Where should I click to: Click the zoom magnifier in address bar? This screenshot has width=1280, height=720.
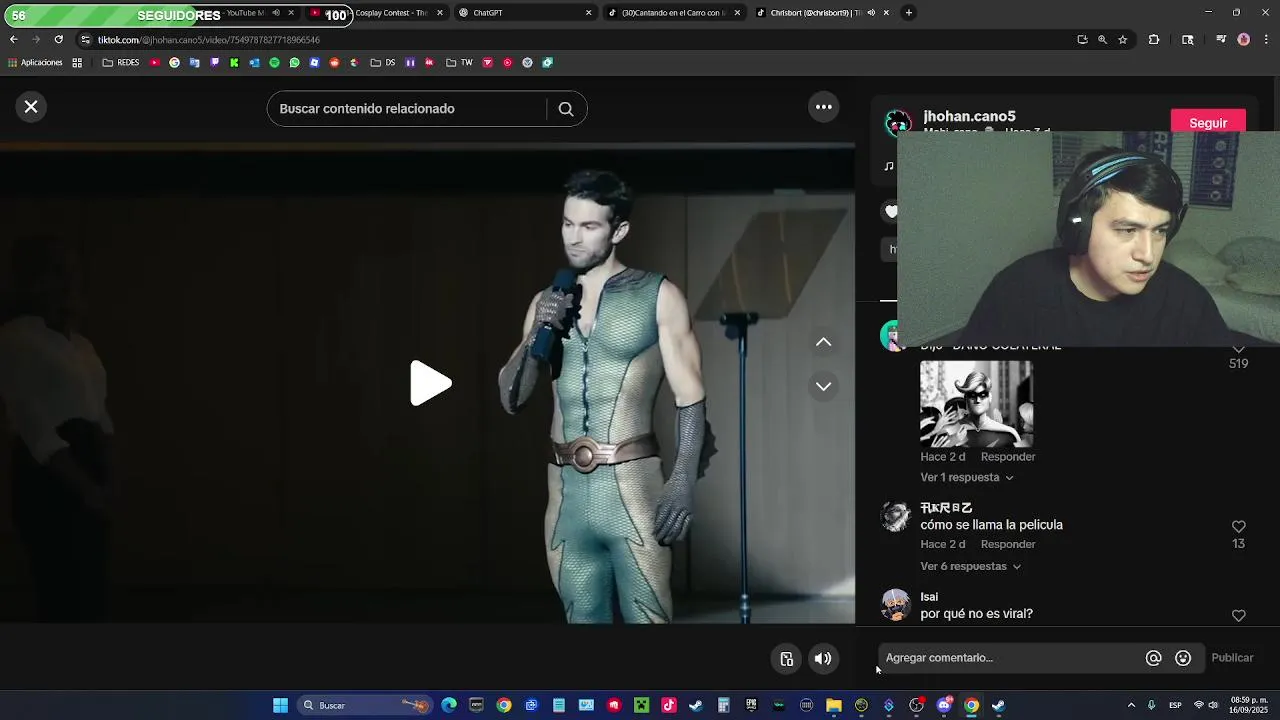coord(1102,40)
